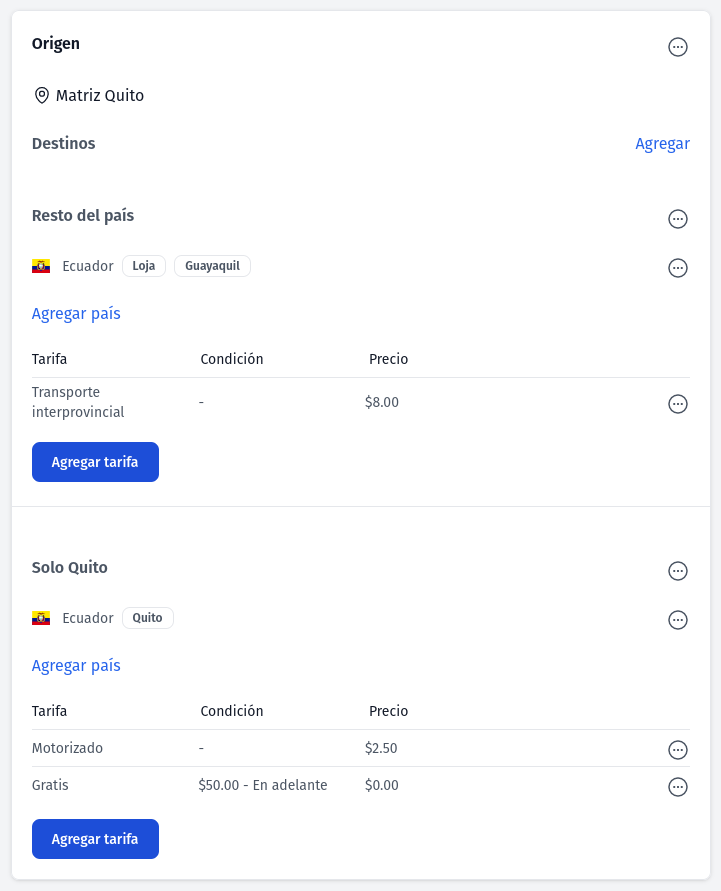The width and height of the screenshot is (721, 891).
Task: Open options for Motorizado rate
Action: click(677, 750)
